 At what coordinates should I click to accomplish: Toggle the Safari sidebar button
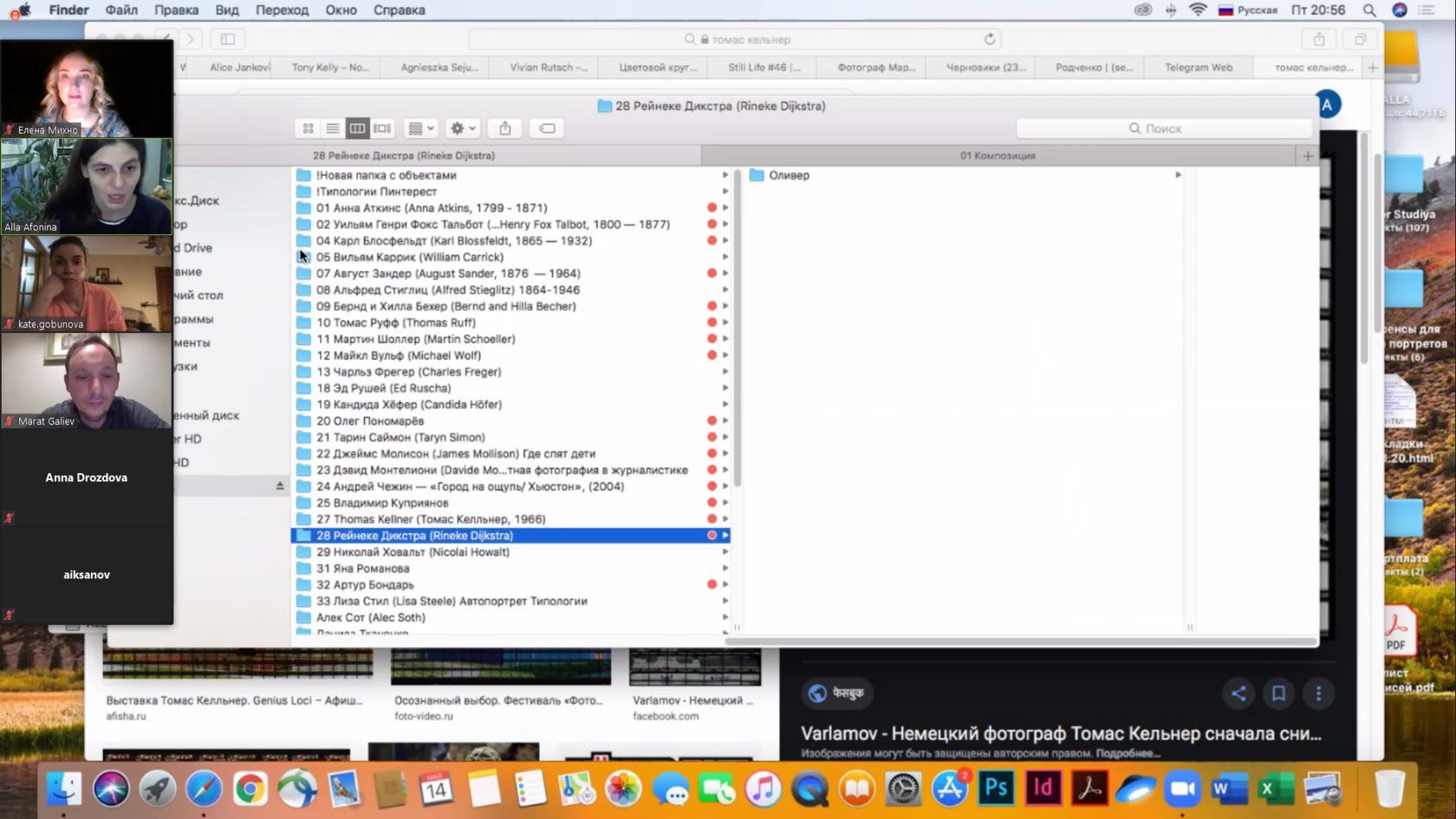pos(228,39)
